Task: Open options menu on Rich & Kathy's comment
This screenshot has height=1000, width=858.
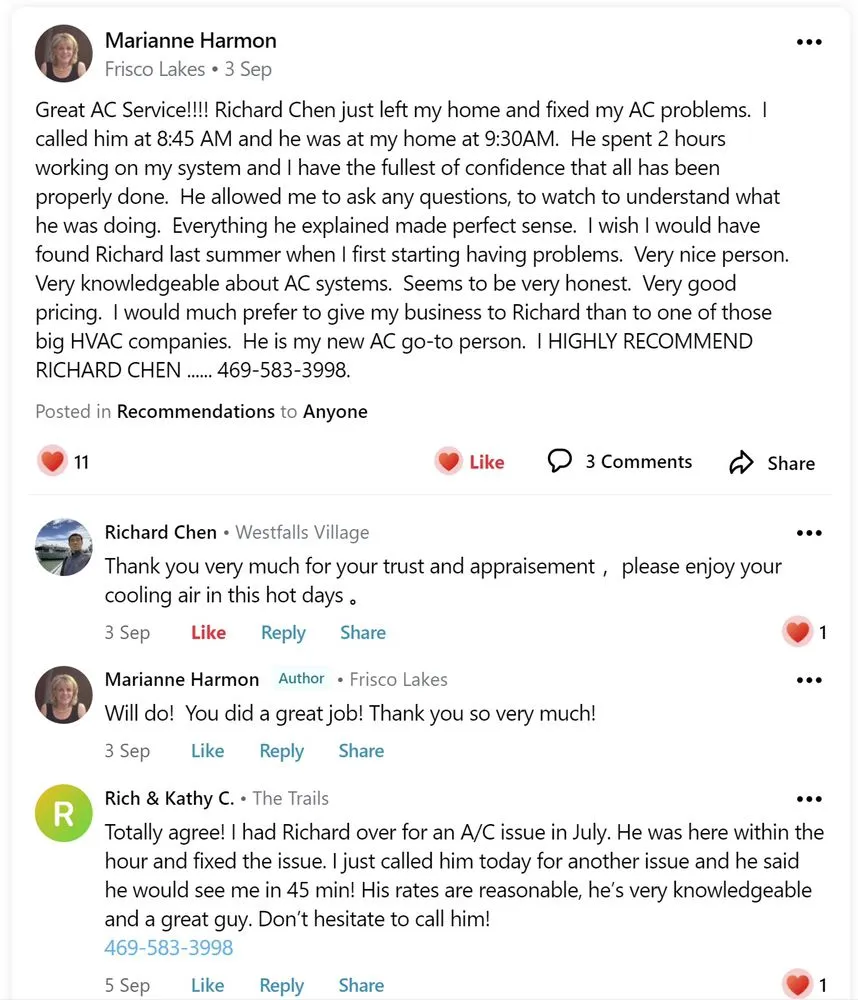Action: [808, 799]
